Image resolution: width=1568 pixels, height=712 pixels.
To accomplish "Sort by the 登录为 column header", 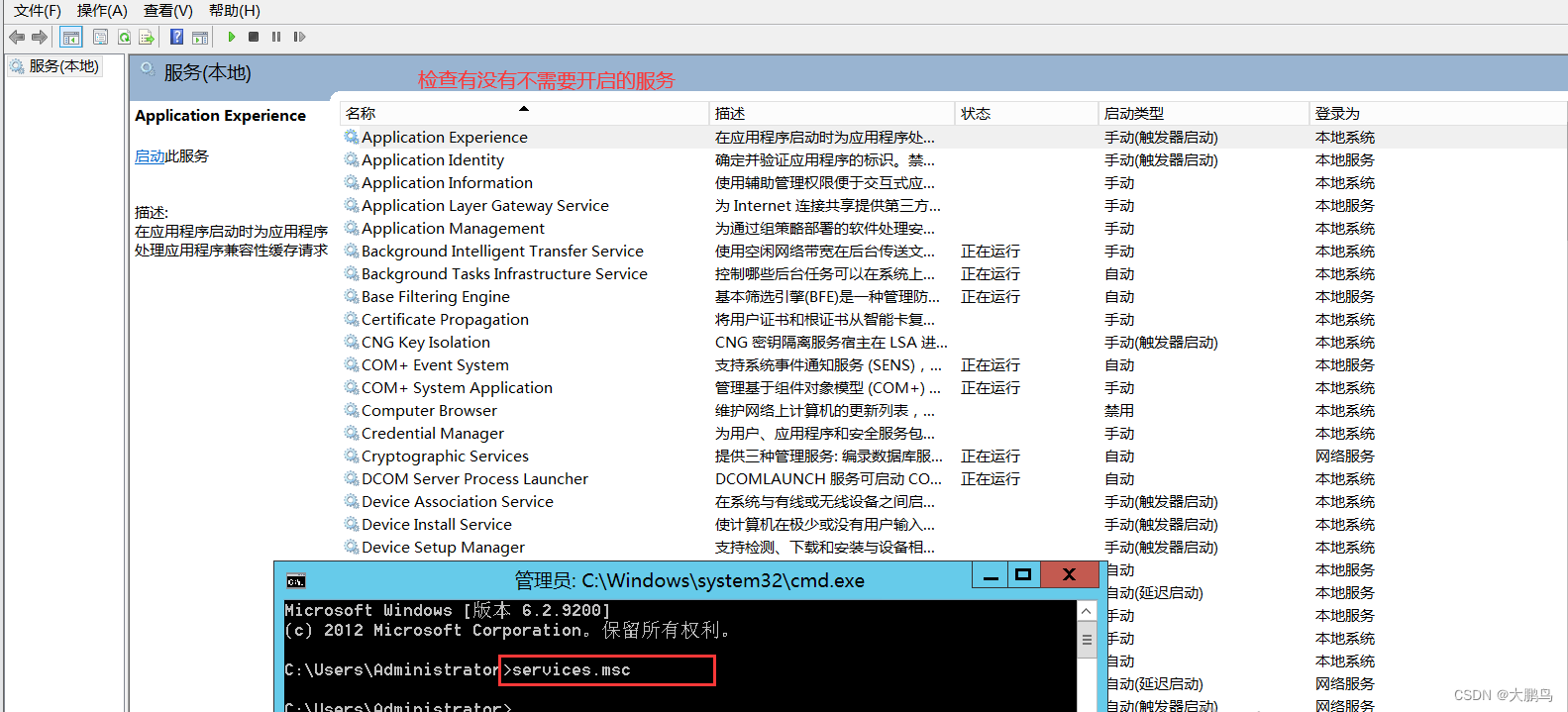I will pos(1436,114).
